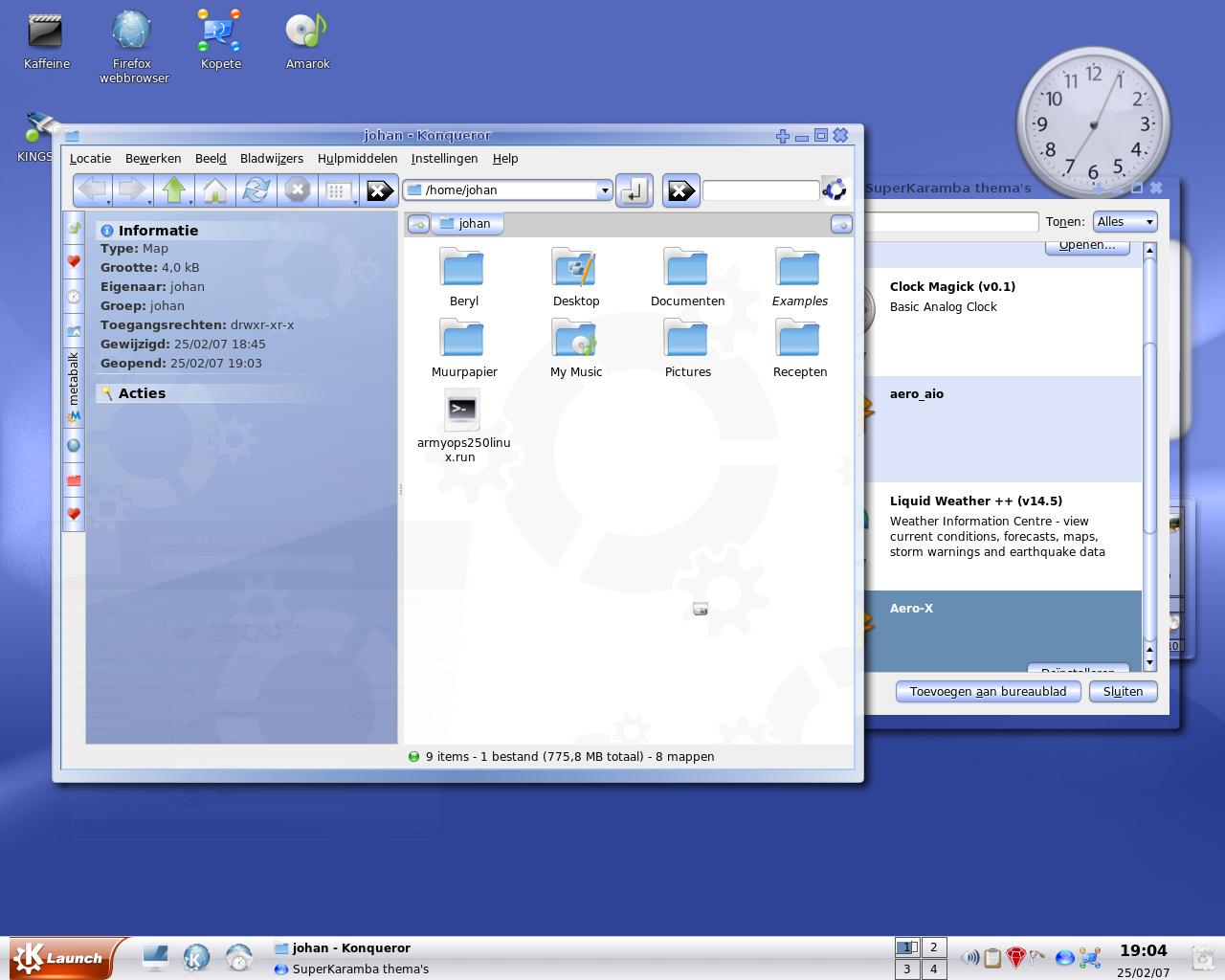Stop loading with the grey X button
This screenshot has height=980, width=1225.
[297, 189]
